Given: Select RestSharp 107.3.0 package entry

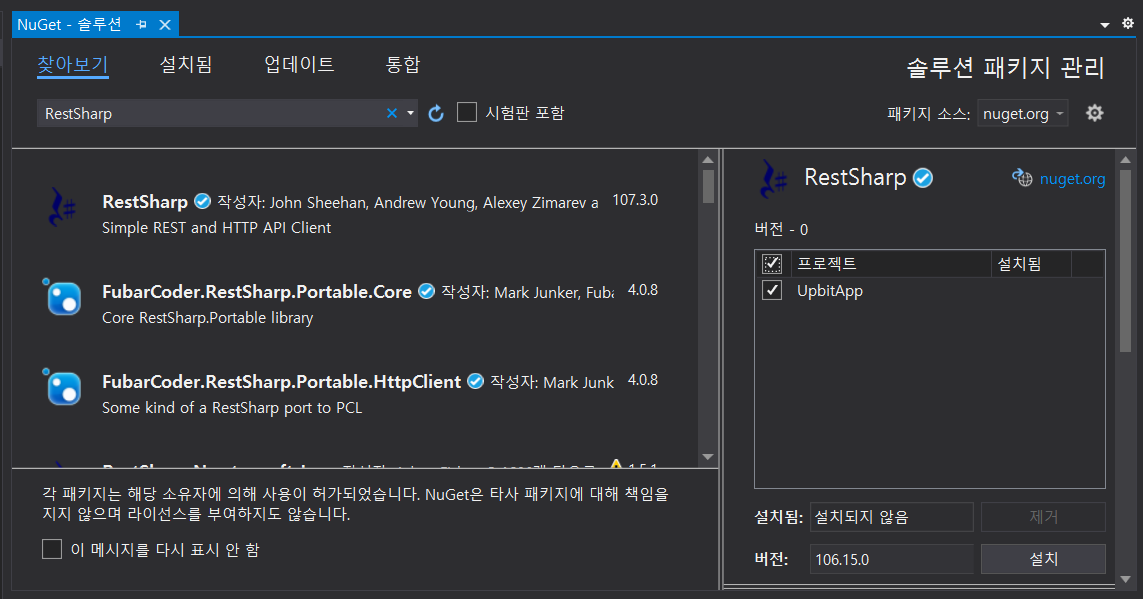Looking at the screenshot, I should [x=354, y=214].
